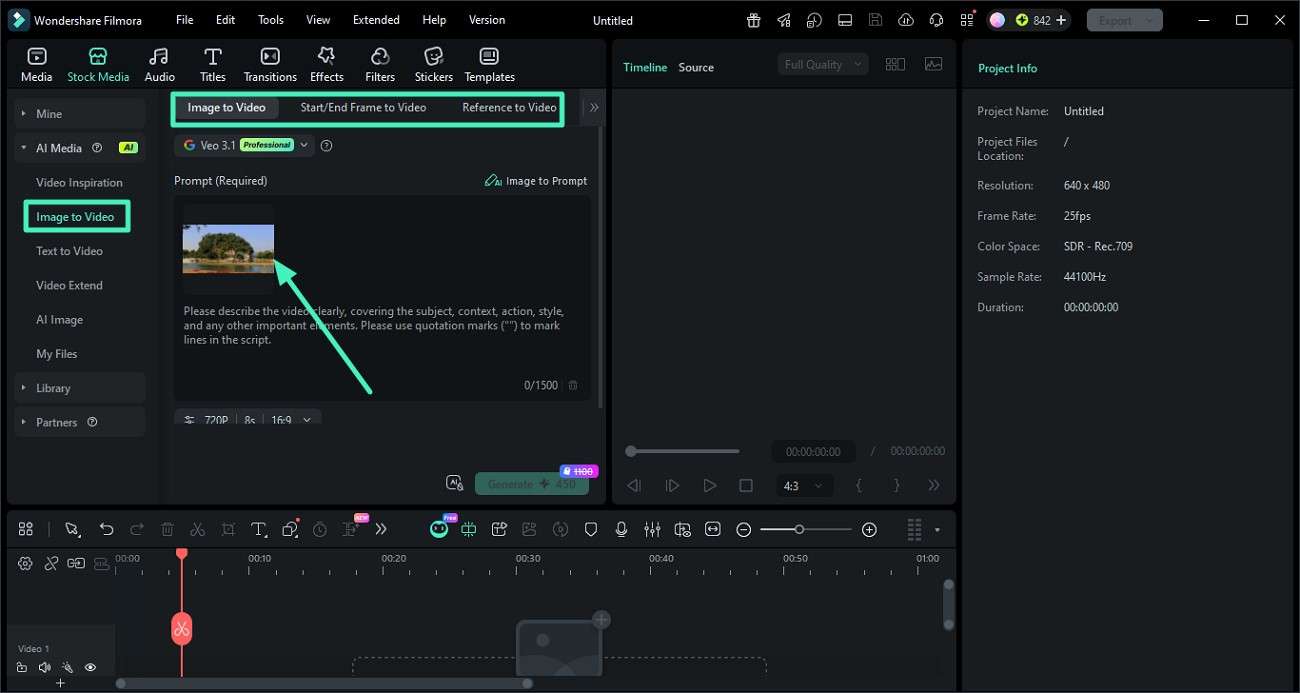Image resolution: width=1300 pixels, height=693 pixels.
Task: Open the Audio library icon
Action: 159,65
